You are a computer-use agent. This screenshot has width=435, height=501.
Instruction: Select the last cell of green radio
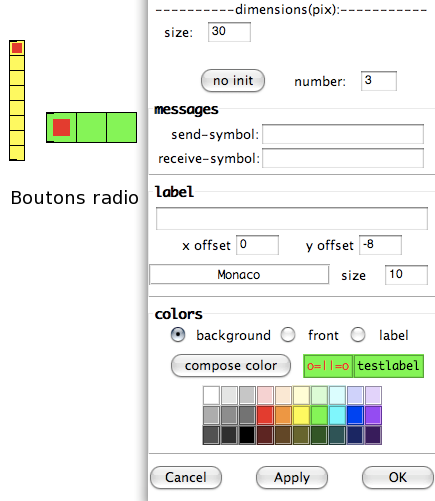click(x=122, y=127)
